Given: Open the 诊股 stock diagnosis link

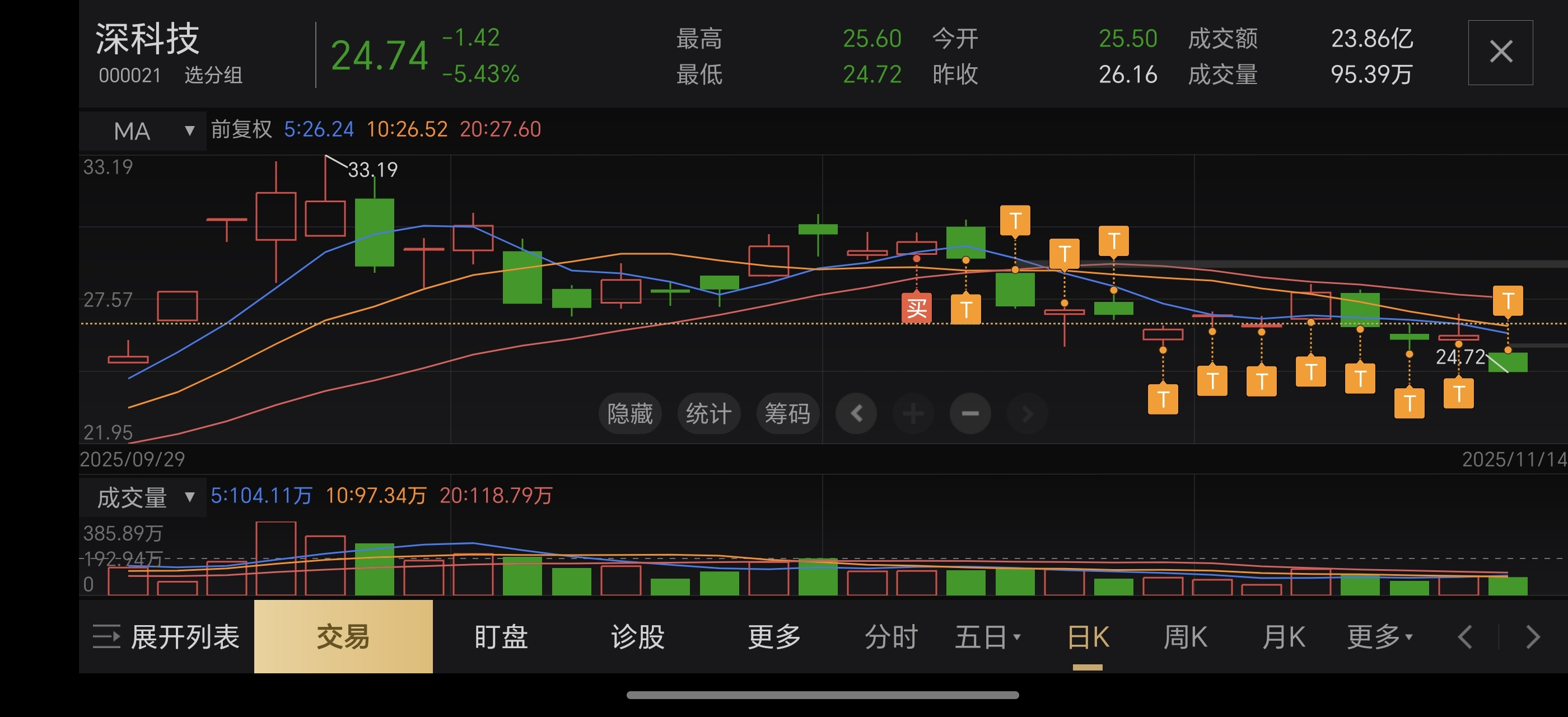Looking at the screenshot, I should click(637, 637).
